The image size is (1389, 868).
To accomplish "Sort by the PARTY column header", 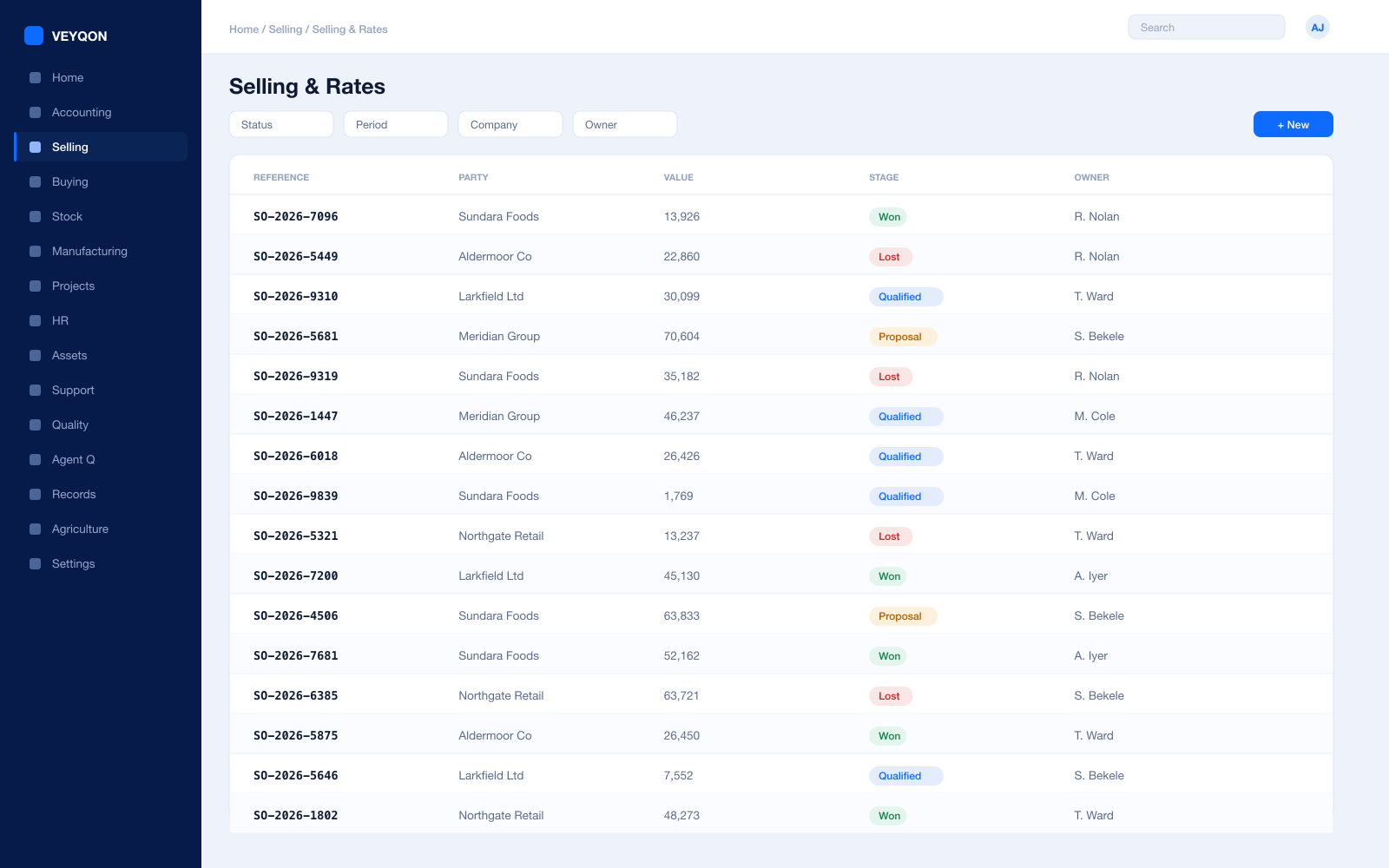I will click(x=473, y=177).
